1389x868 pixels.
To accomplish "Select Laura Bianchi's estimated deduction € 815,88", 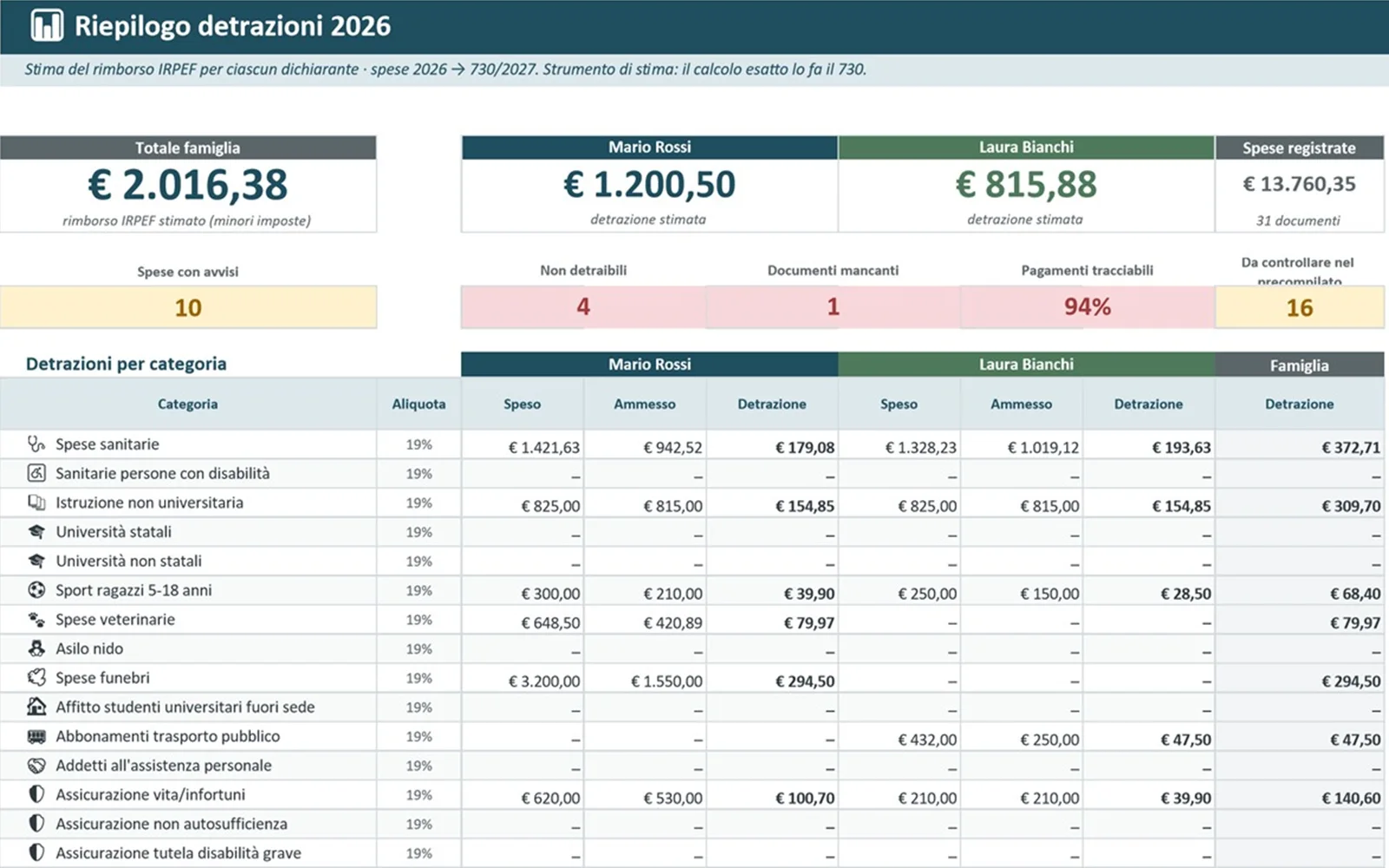I will 1026,184.
